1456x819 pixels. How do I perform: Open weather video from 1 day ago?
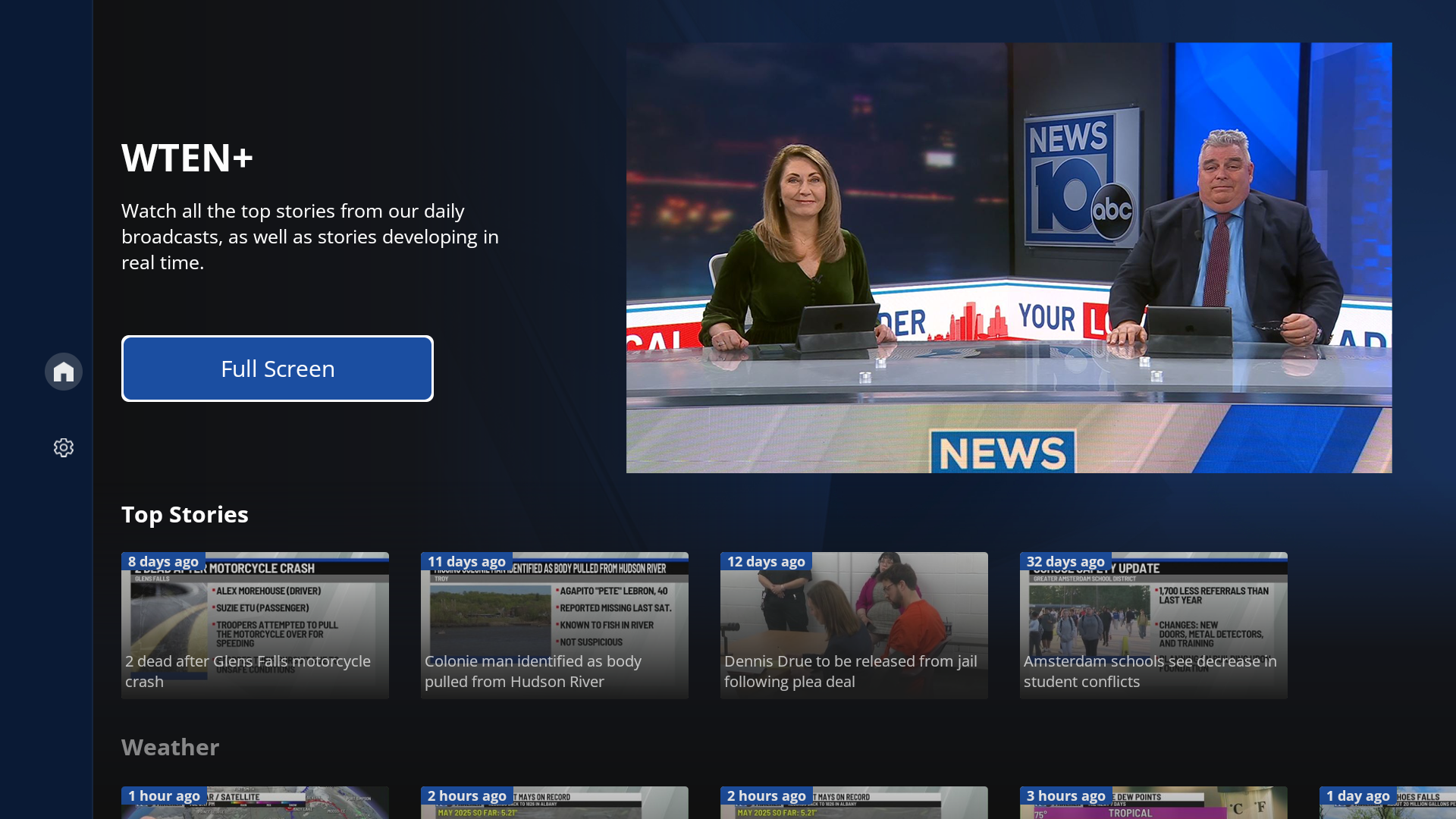1388,802
